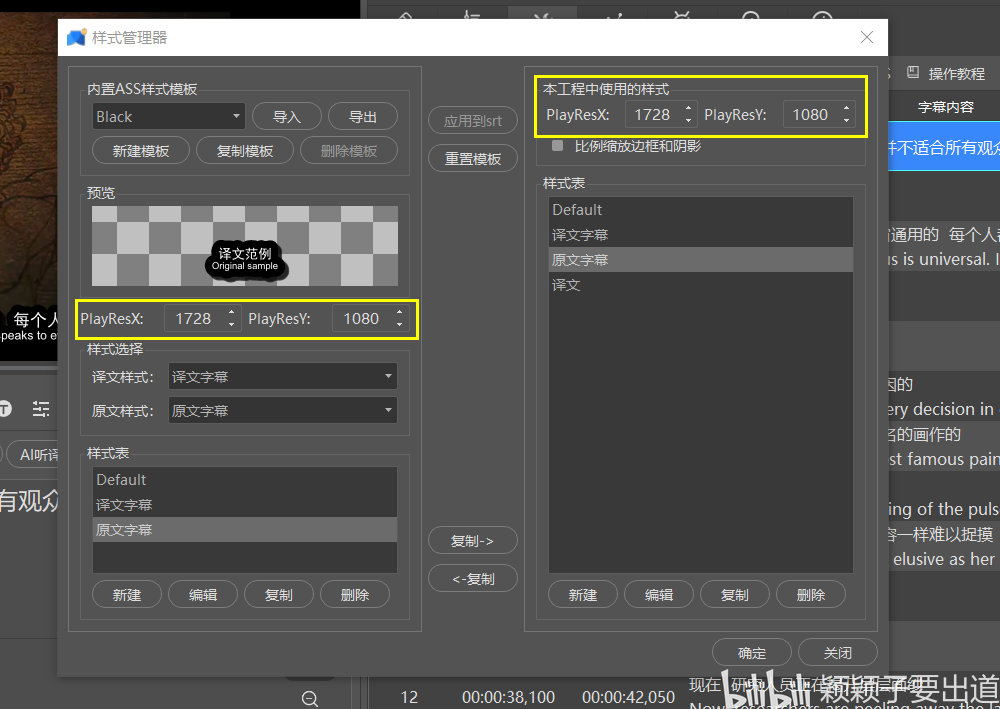
Task: Expand the 译文样式 dropdown
Action: pyautogui.click(x=283, y=376)
